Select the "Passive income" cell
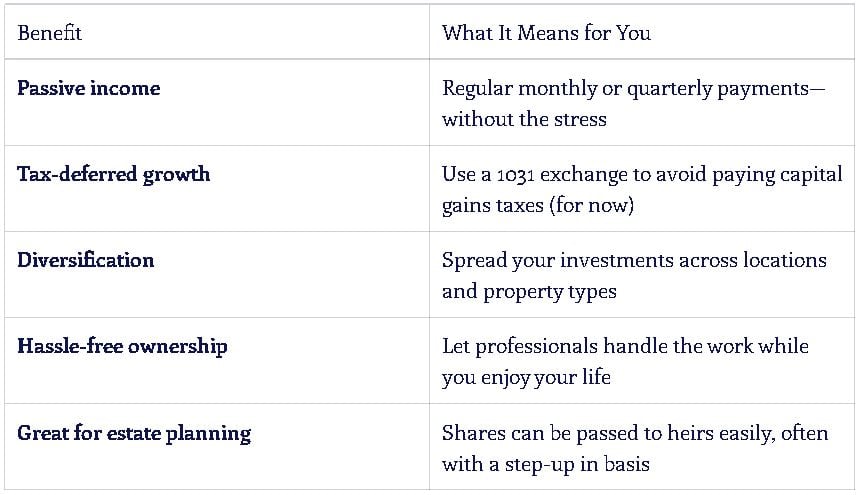860x495 pixels. pyautogui.click(x=88, y=88)
